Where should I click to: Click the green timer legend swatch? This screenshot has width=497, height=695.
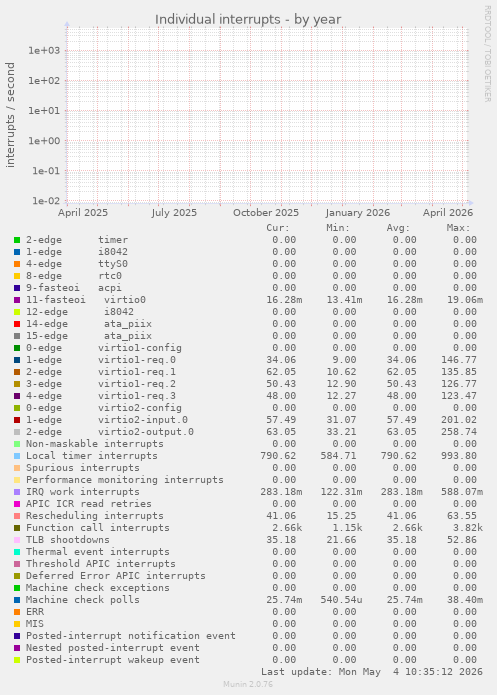pos(17,240)
